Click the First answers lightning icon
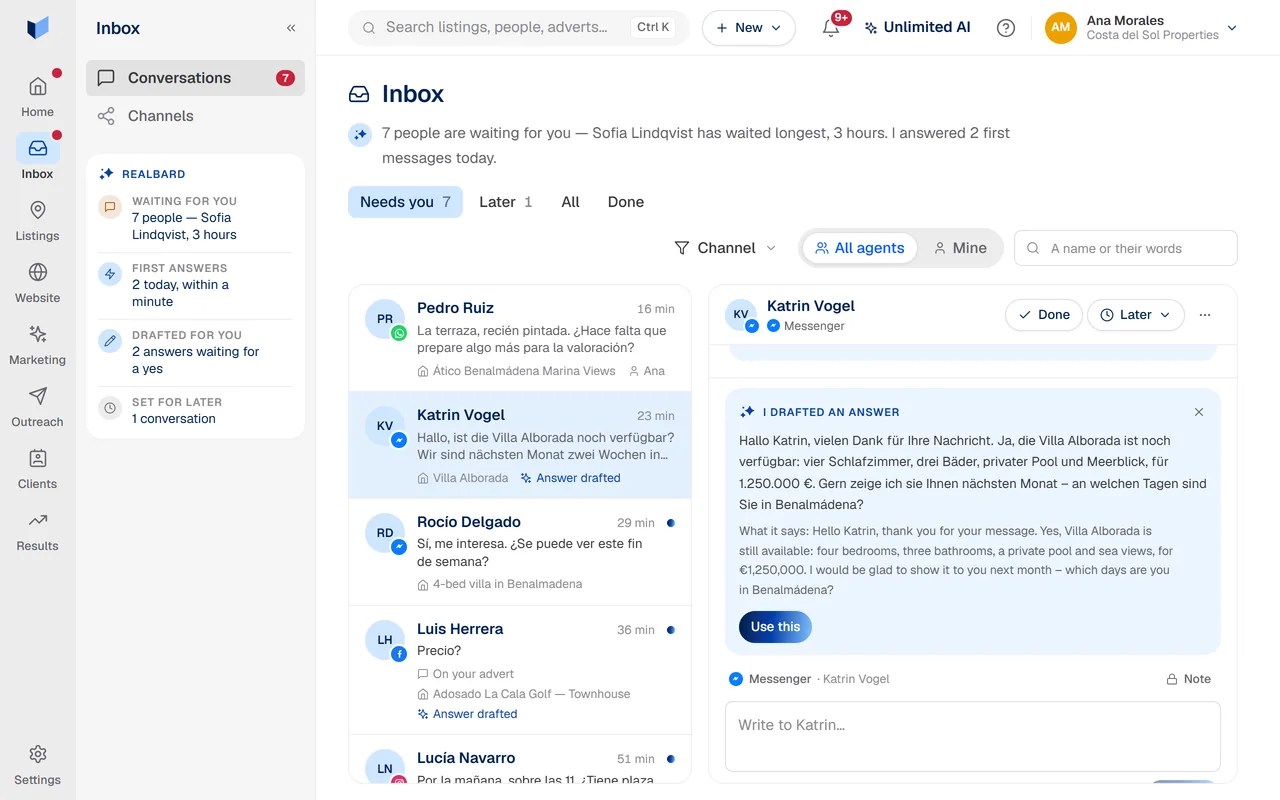The height and width of the screenshot is (800, 1280). pyautogui.click(x=110, y=274)
